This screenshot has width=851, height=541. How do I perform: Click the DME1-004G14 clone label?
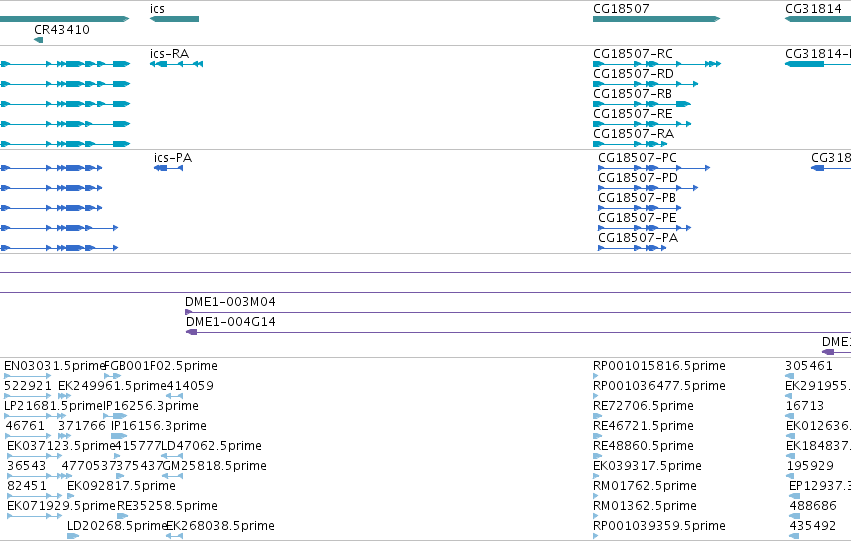tap(231, 322)
